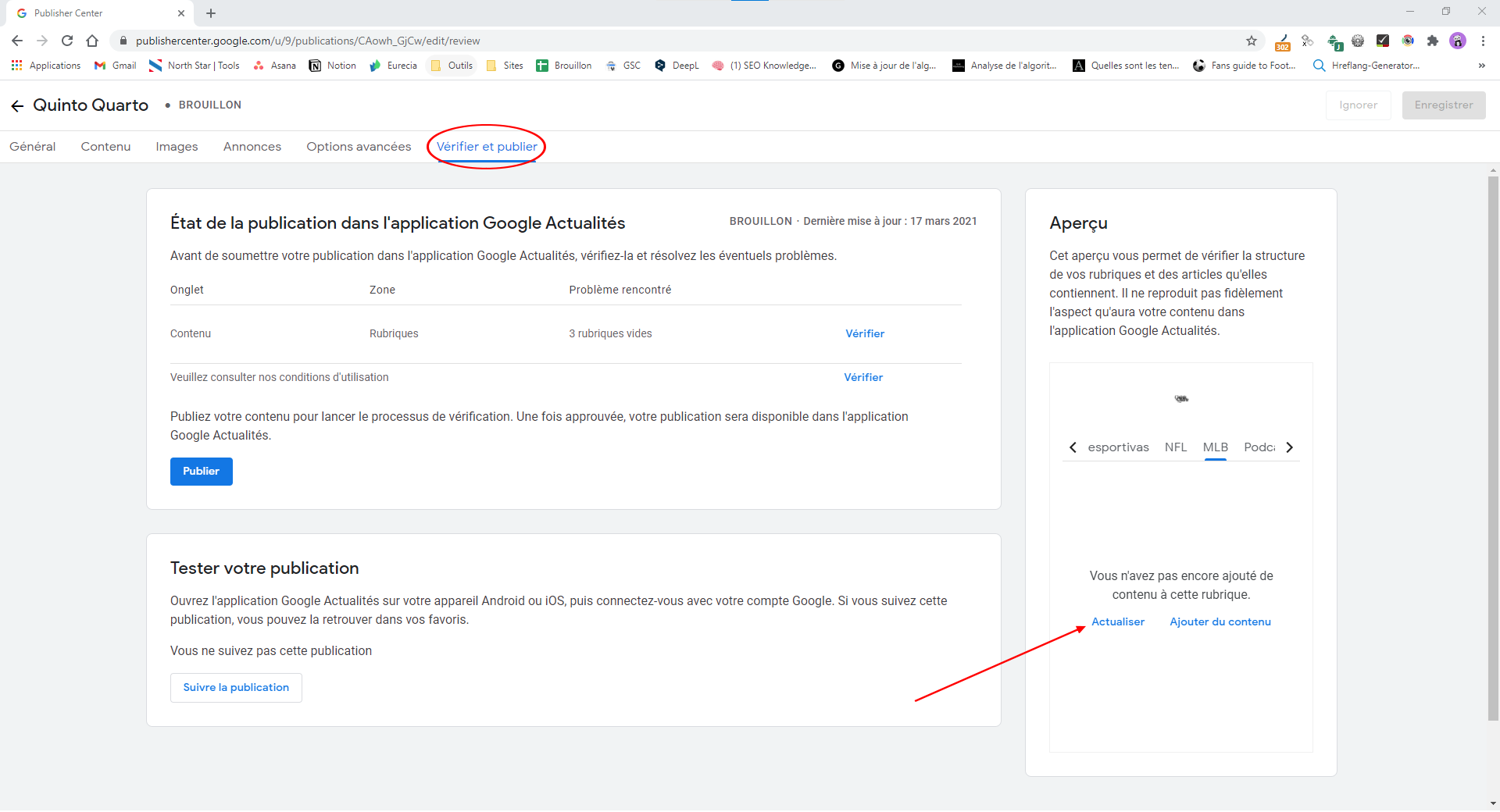Click Ajouter du contenu link
Viewport: 1500px width, 812px height.
point(1220,622)
